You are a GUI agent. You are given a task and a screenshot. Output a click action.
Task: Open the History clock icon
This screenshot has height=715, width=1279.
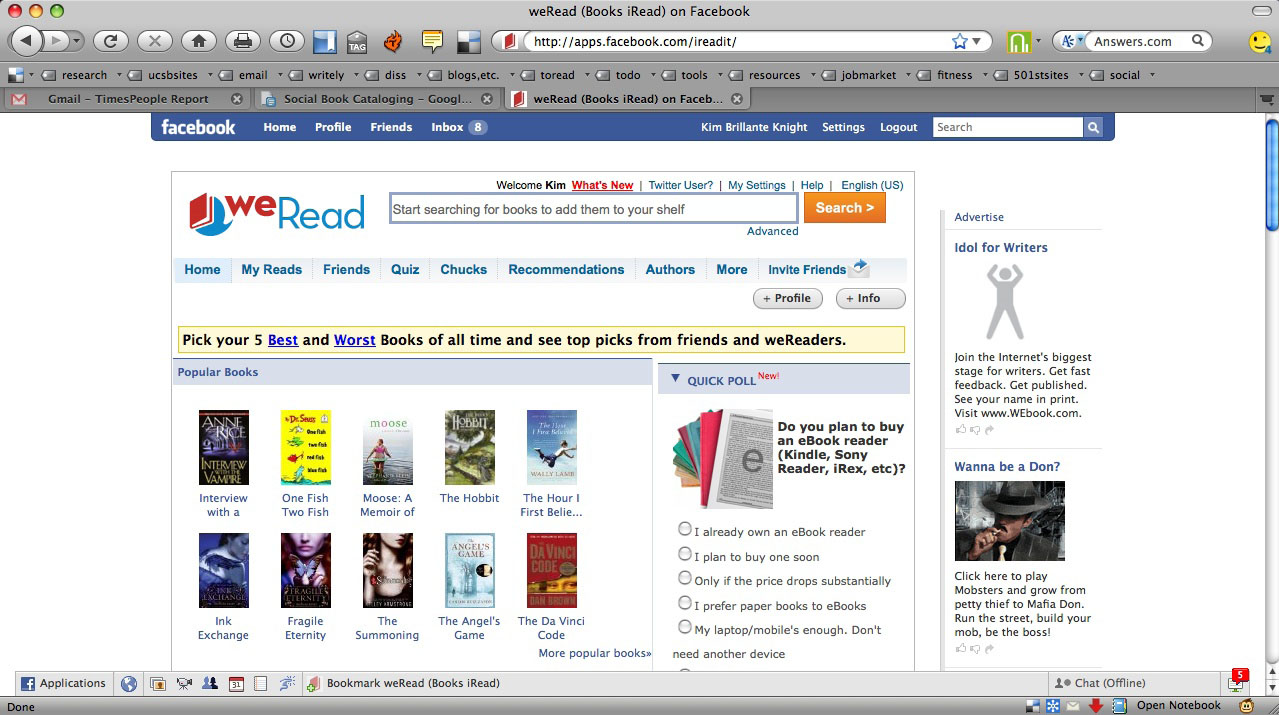(287, 41)
